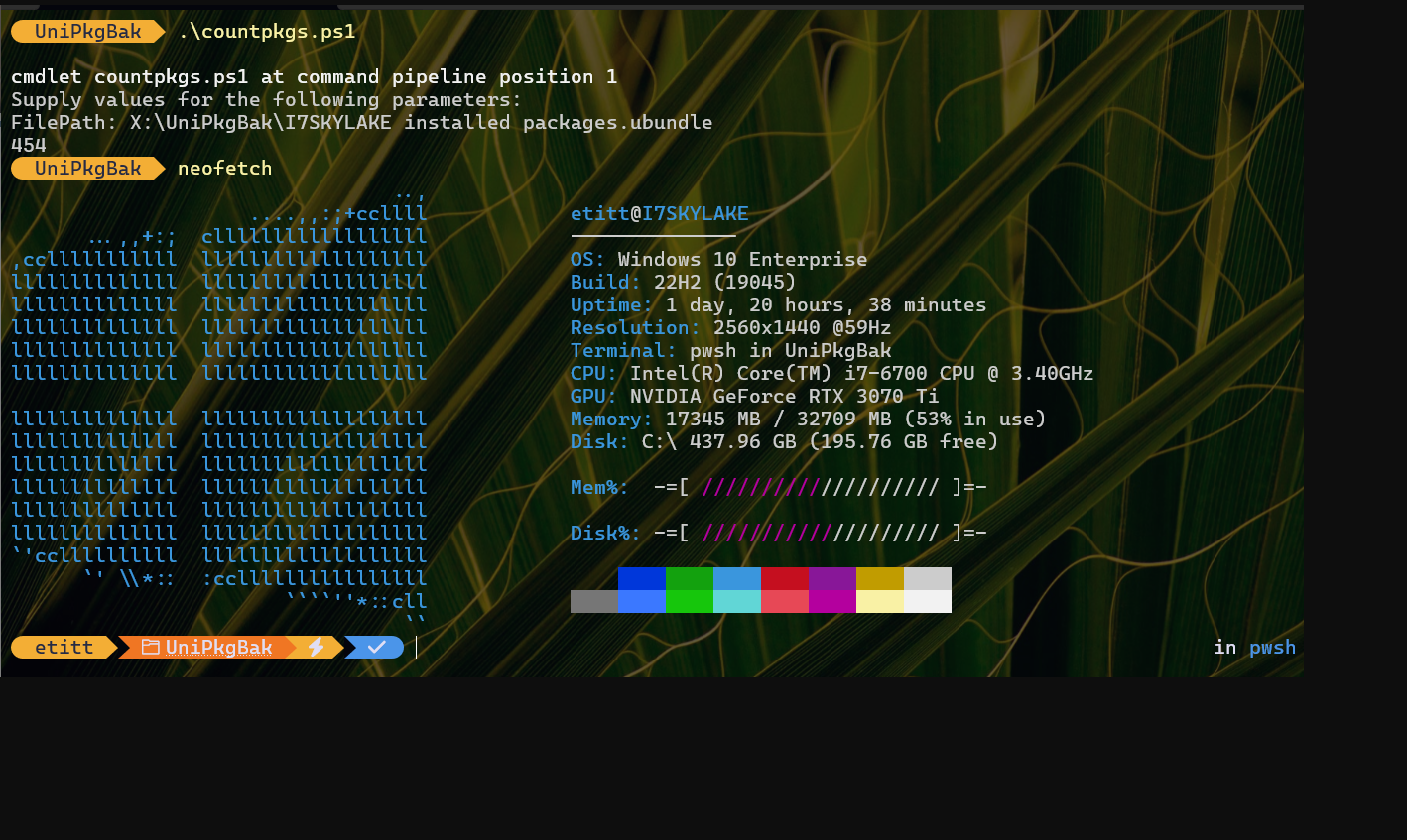This screenshot has width=1407, height=840.
Task: Click the FilePath line with I7SKYLAKE path
Action: (362, 123)
